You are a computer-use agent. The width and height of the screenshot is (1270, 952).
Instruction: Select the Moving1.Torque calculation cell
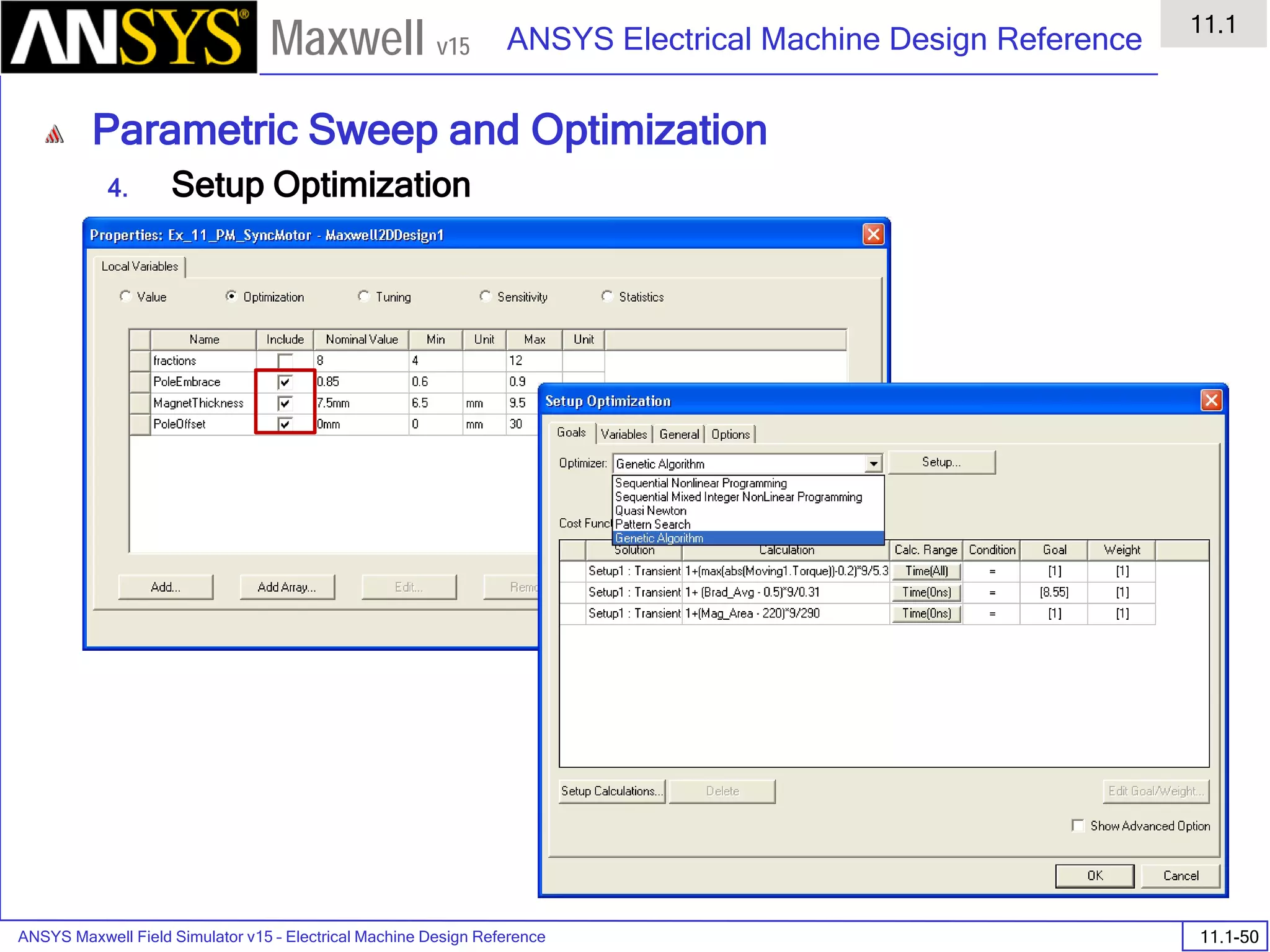(x=786, y=571)
